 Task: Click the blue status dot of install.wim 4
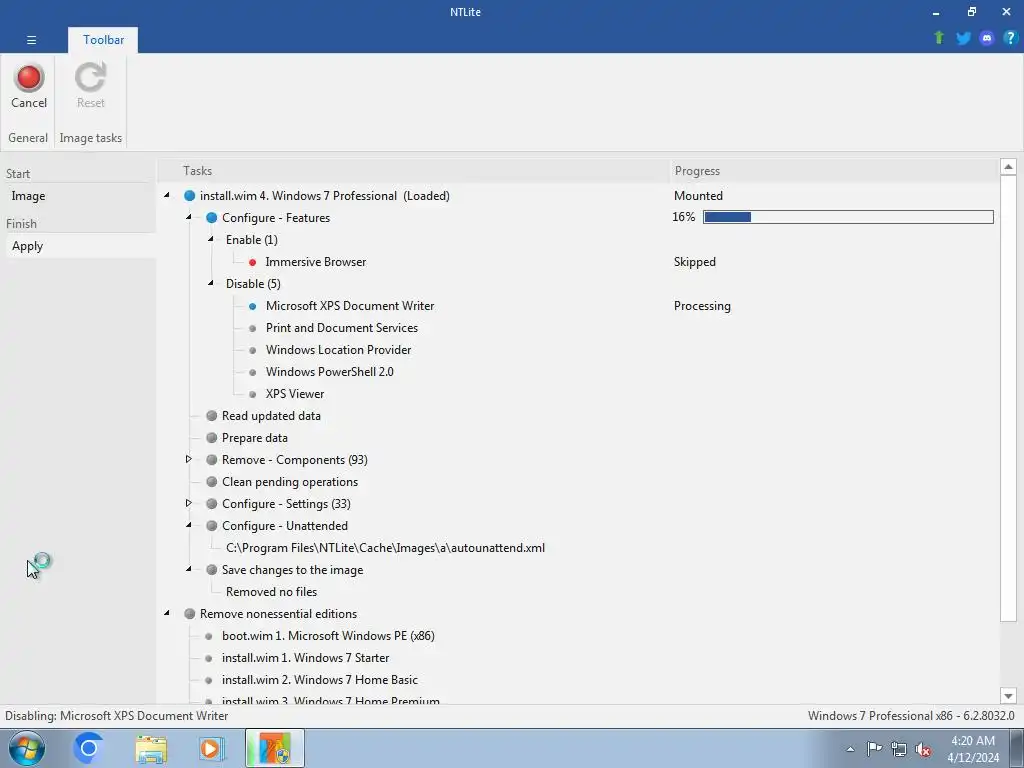[189, 196]
